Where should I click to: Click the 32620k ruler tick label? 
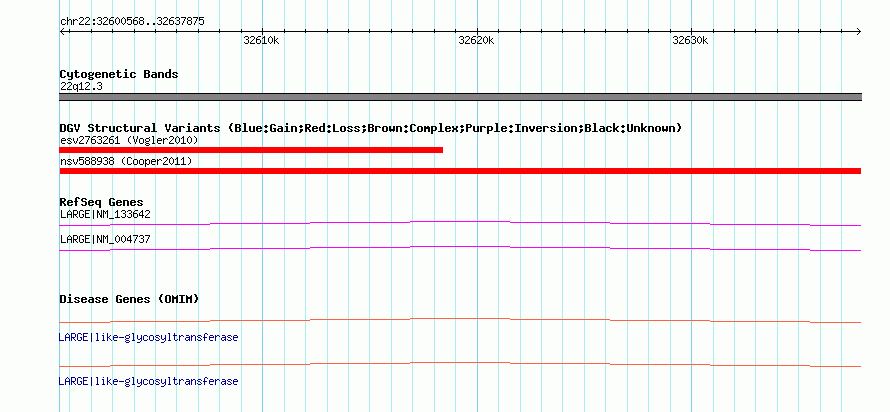point(476,40)
